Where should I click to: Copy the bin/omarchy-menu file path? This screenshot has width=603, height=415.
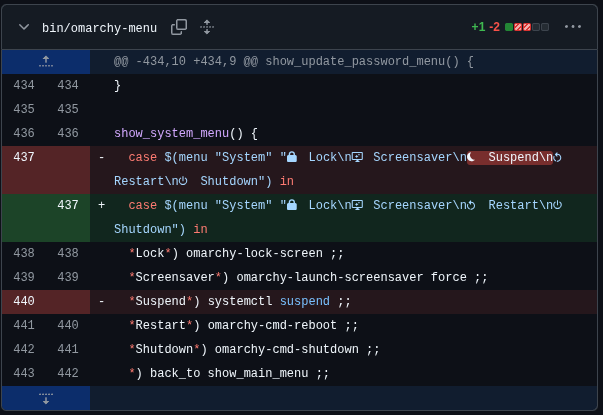click(179, 27)
